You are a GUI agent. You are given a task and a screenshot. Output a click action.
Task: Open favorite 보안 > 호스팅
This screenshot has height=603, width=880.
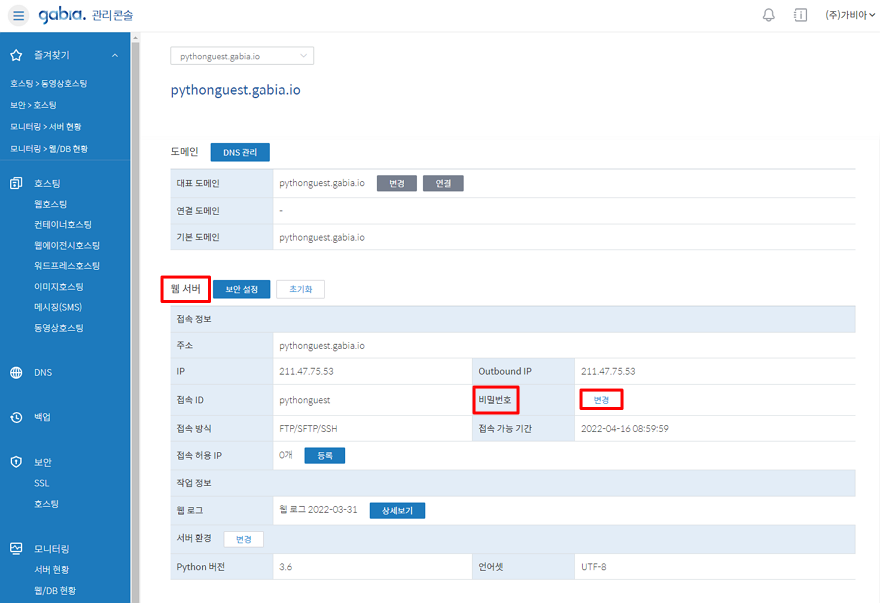point(33,105)
